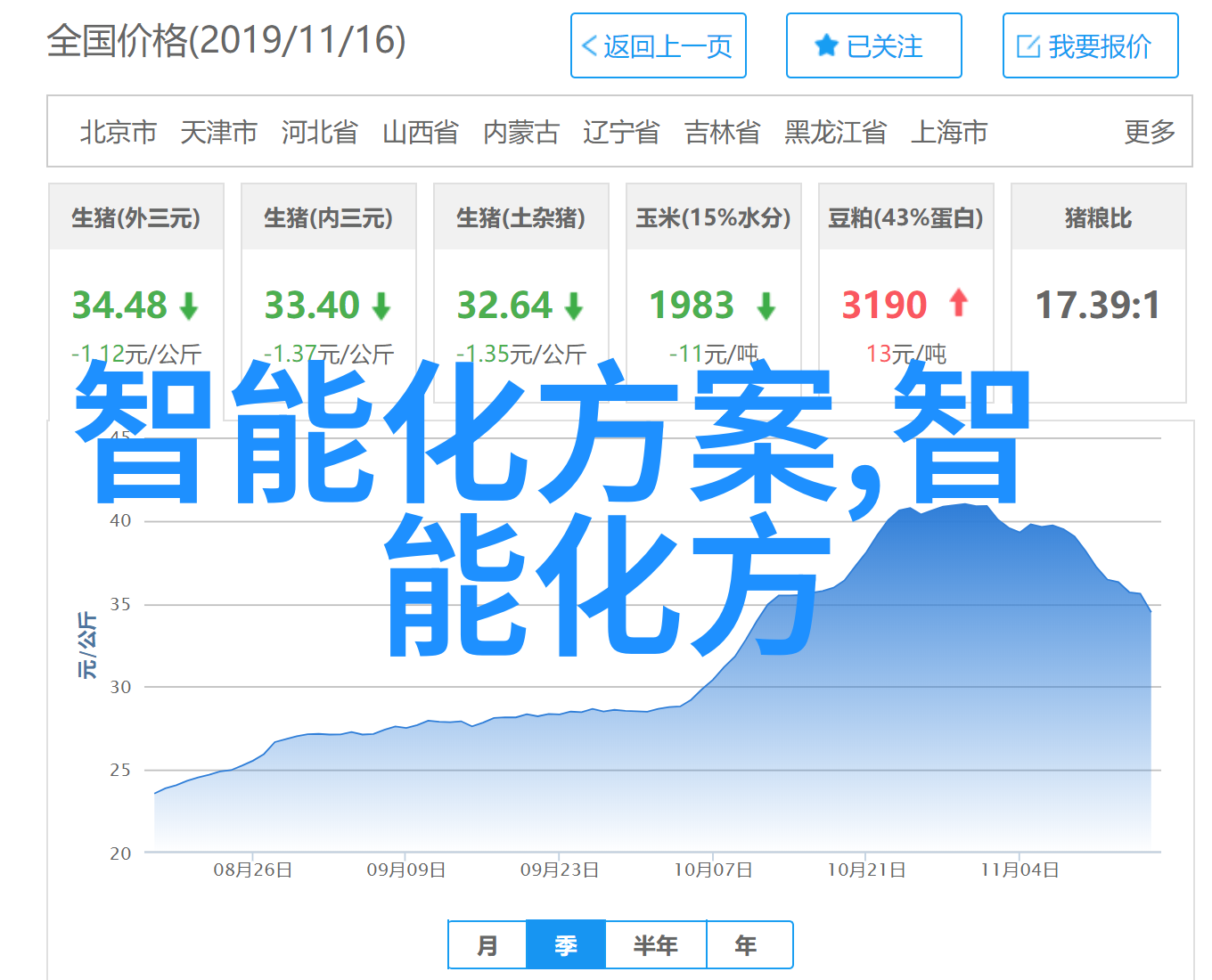Select 山西省 region
Viewport: 1212px width, 980px height.
[x=420, y=132]
